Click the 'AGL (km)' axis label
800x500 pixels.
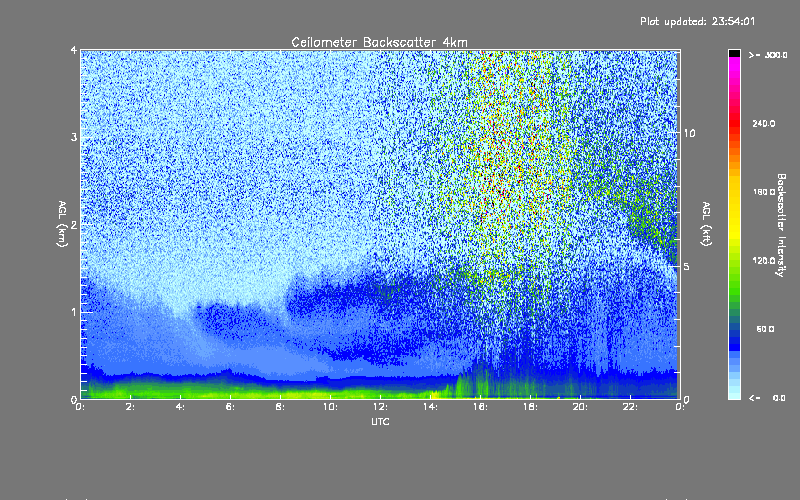coord(62,224)
